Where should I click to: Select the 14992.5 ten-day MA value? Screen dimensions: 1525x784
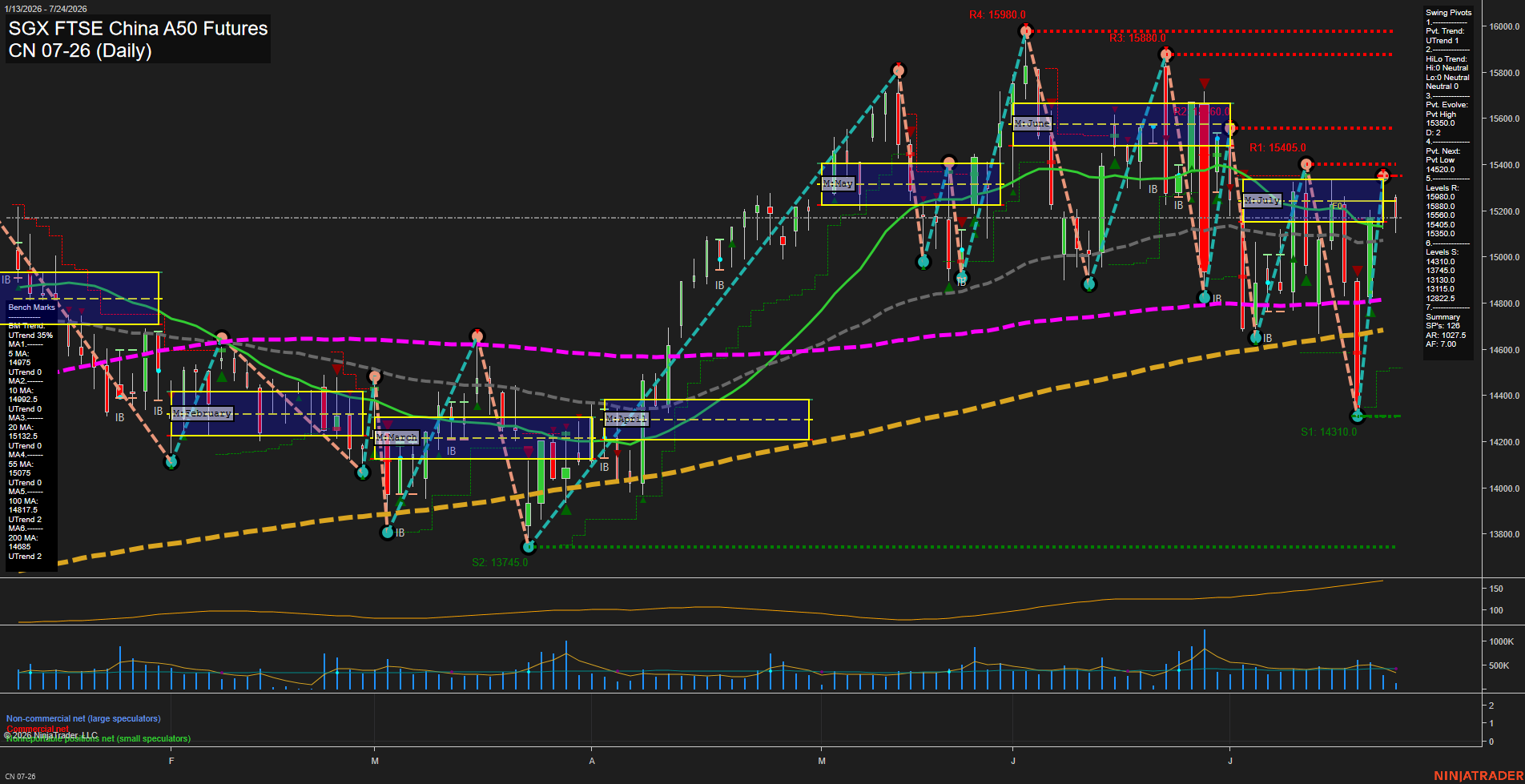22,400
